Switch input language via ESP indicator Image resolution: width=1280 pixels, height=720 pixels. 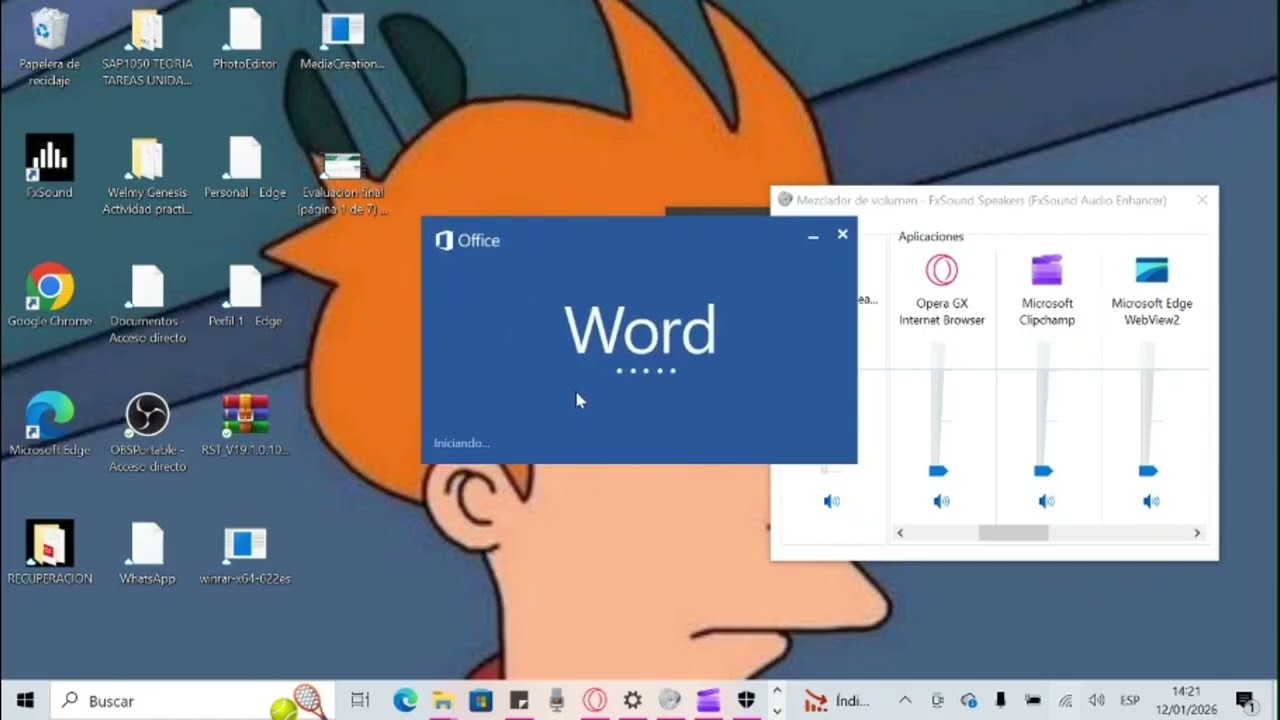tap(1129, 701)
